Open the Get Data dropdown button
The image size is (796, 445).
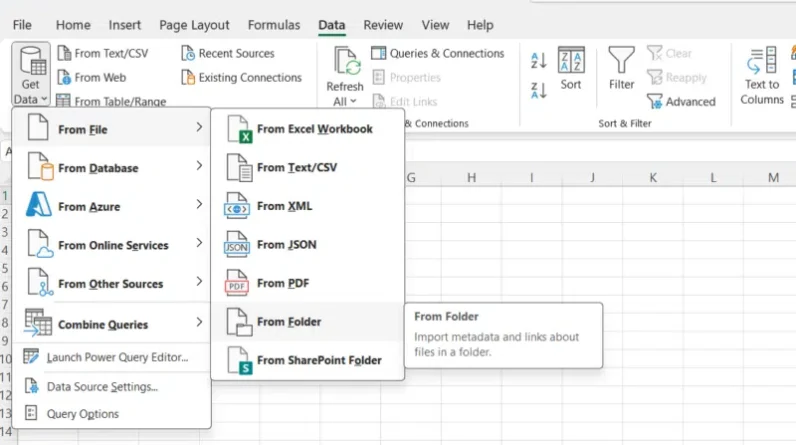pyautogui.click(x=31, y=74)
